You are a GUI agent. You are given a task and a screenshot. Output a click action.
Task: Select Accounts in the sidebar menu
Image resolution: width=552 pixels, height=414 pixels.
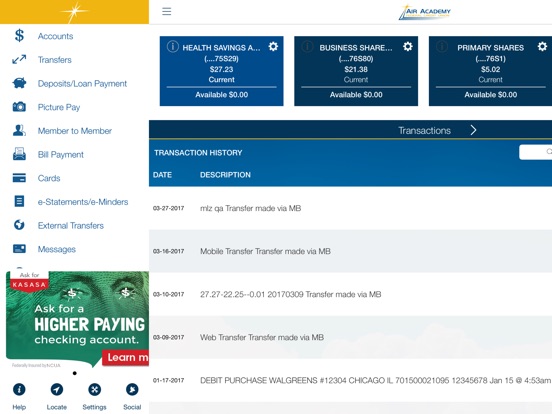tap(55, 36)
